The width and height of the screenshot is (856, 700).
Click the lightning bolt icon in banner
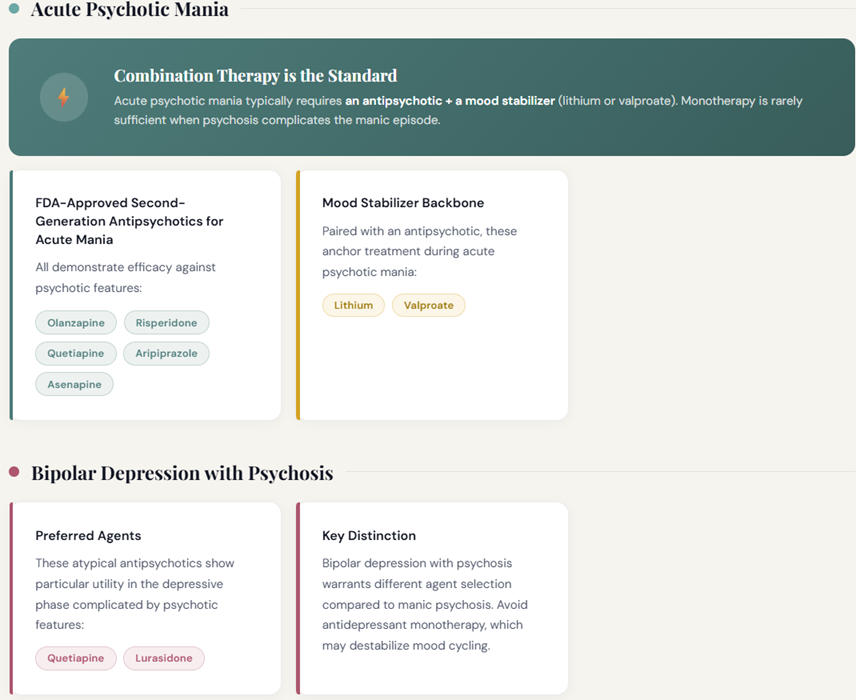(x=64, y=97)
